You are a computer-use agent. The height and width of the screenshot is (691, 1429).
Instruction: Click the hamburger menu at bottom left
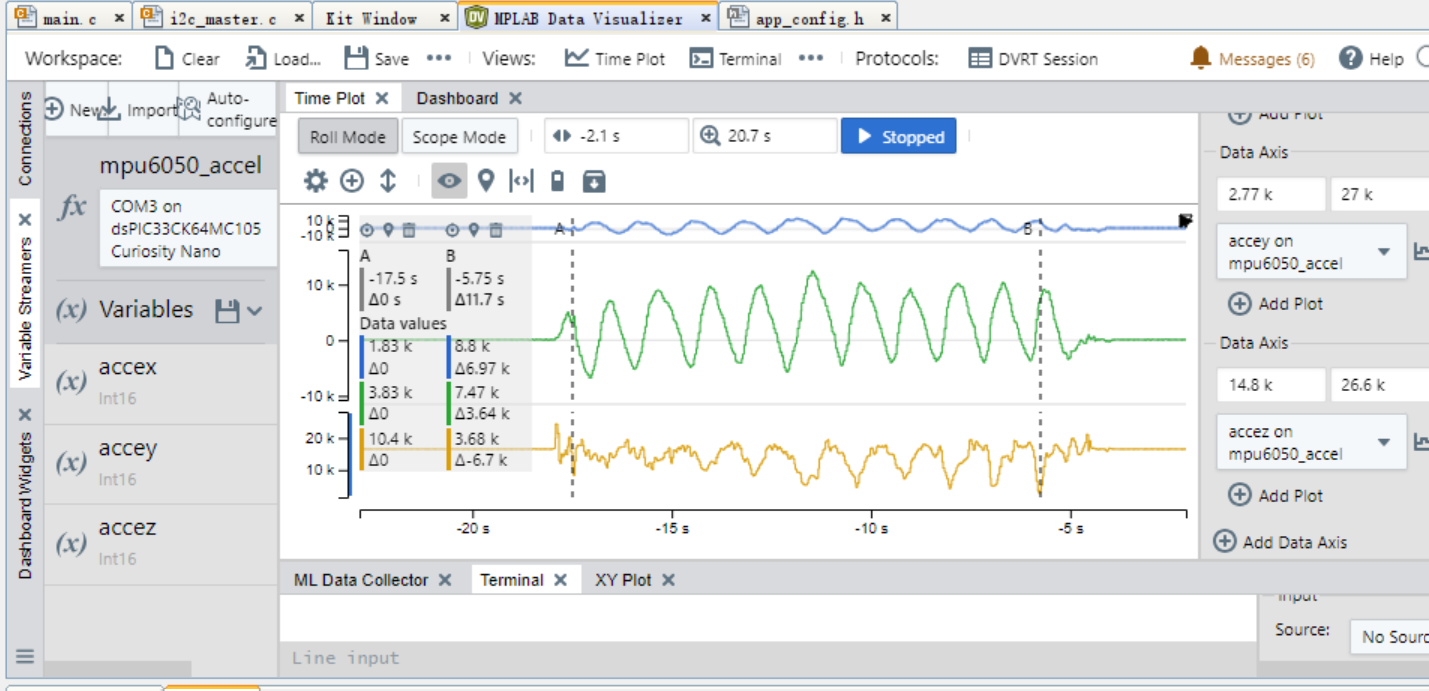25,656
